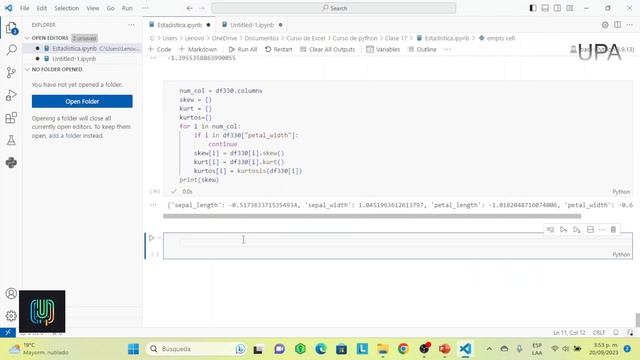Click the Open Folder button
The width and height of the screenshot is (640, 360).
tap(82, 101)
